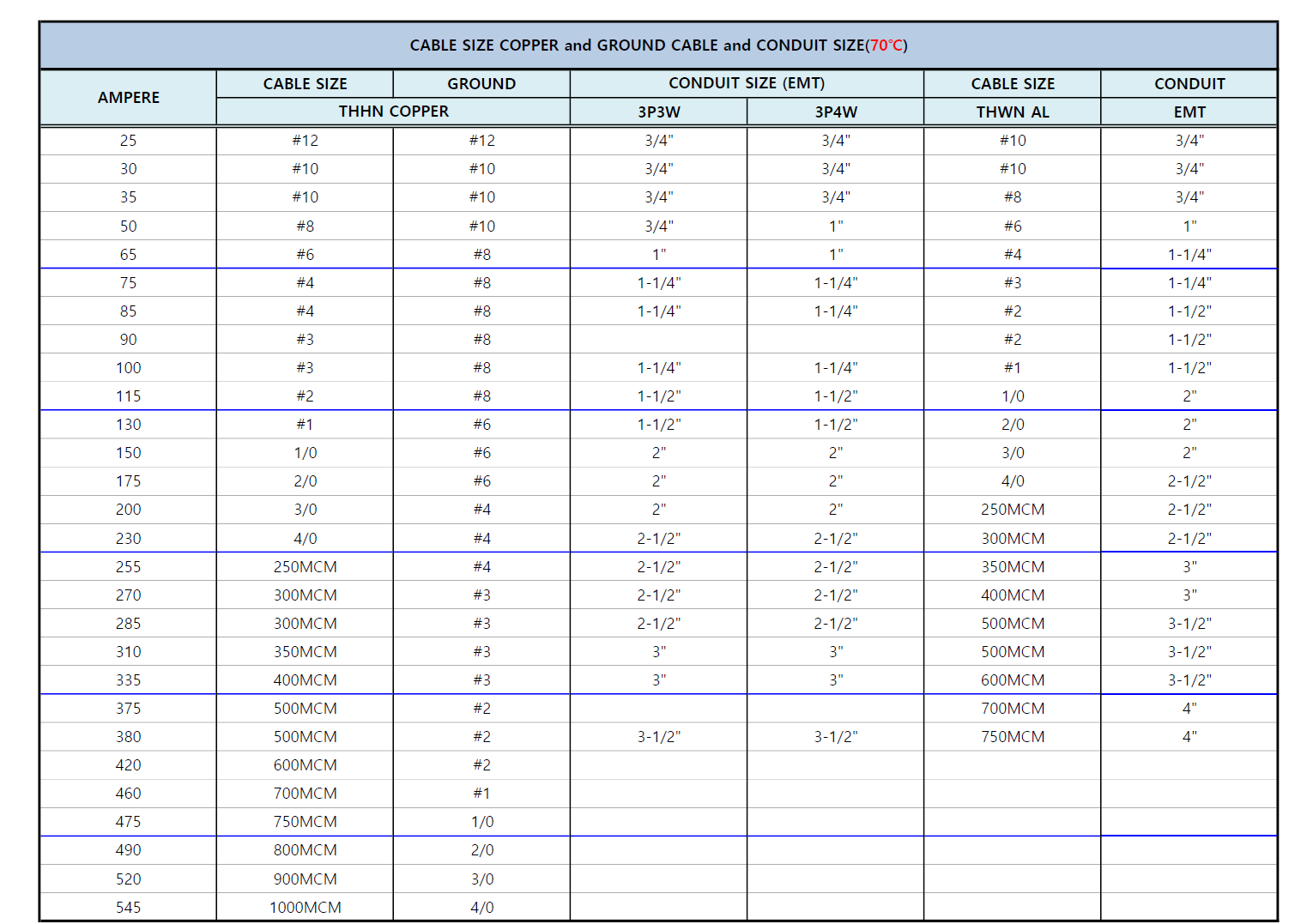The width and height of the screenshot is (1307, 924).
Task: Click ground size 1/0 in 475 row
Action: 482,822
